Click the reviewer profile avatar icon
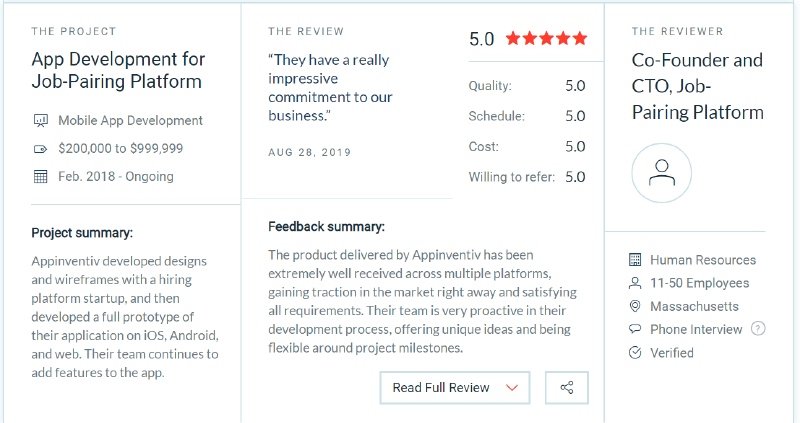800x423 pixels. click(x=662, y=173)
